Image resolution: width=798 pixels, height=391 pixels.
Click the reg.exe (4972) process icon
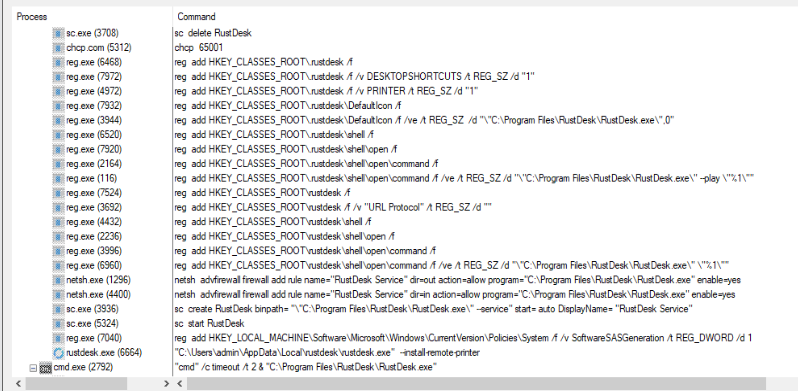pyautogui.click(x=59, y=91)
